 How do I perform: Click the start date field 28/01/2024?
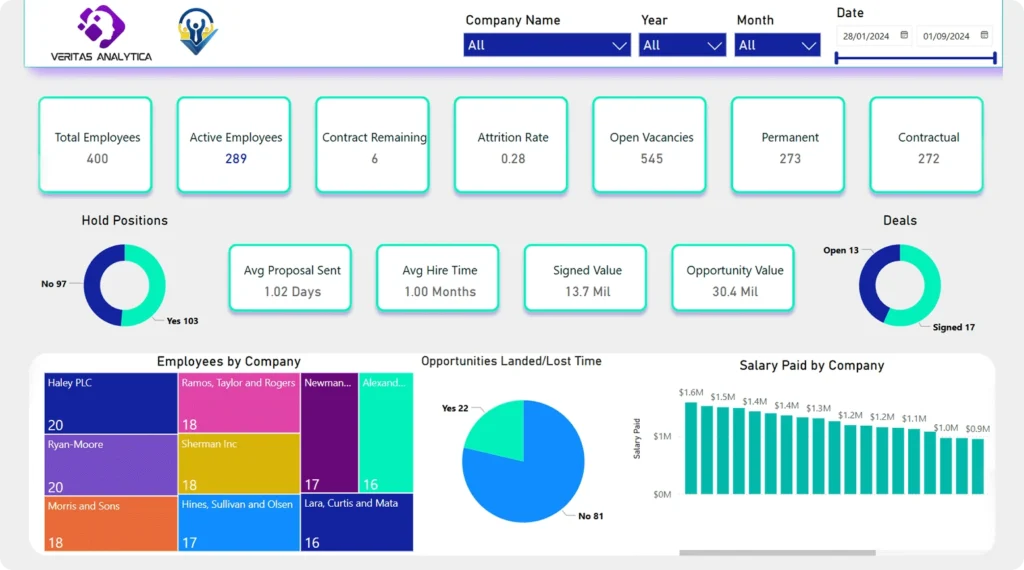[x=866, y=36]
